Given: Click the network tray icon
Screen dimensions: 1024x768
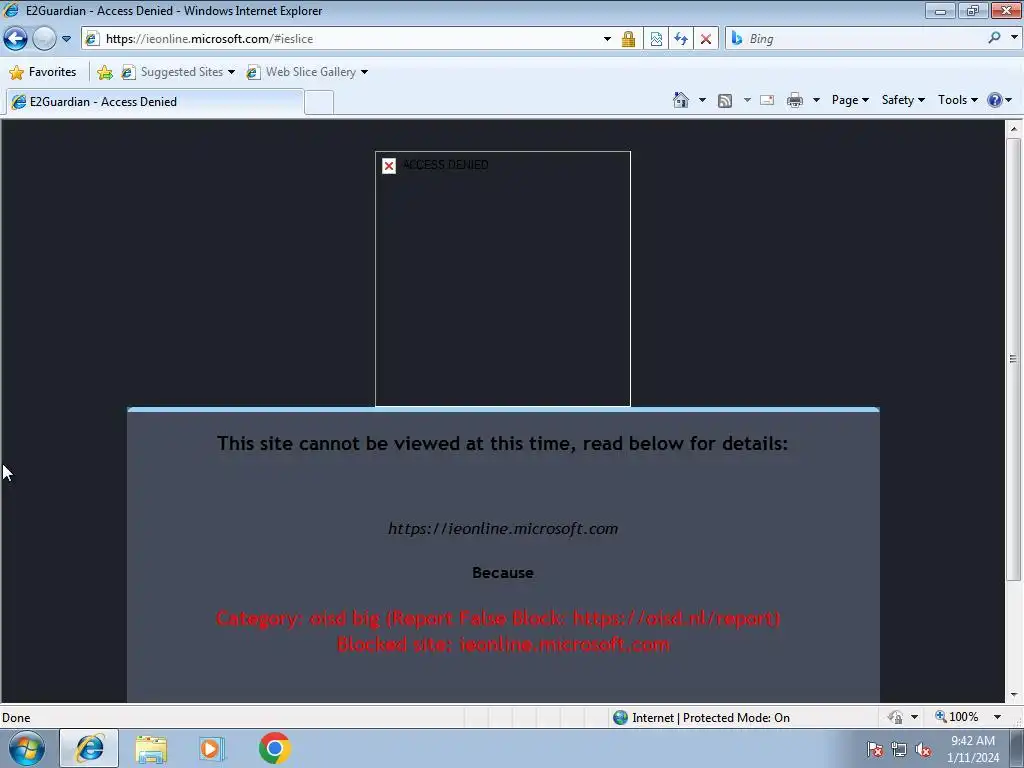Looking at the screenshot, I should (x=899, y=749).
